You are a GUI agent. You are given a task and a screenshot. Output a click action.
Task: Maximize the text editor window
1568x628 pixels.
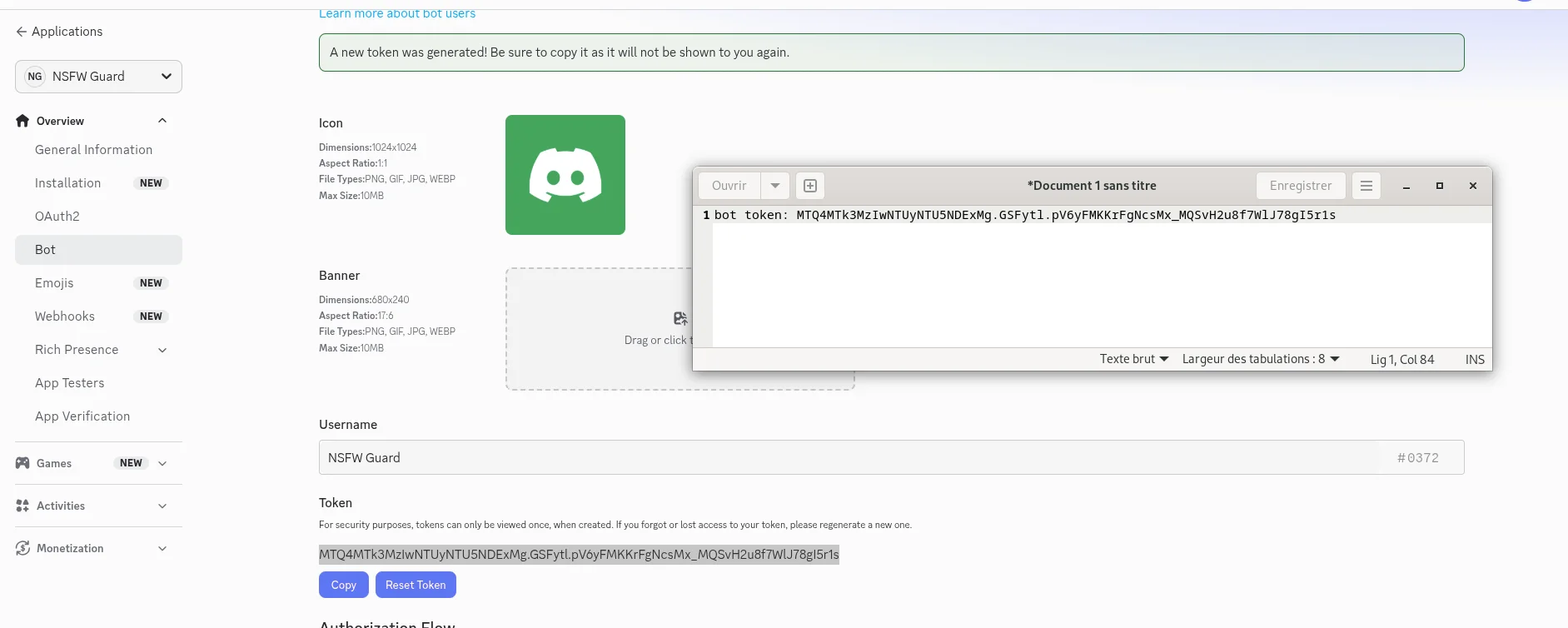point(1440,186)
